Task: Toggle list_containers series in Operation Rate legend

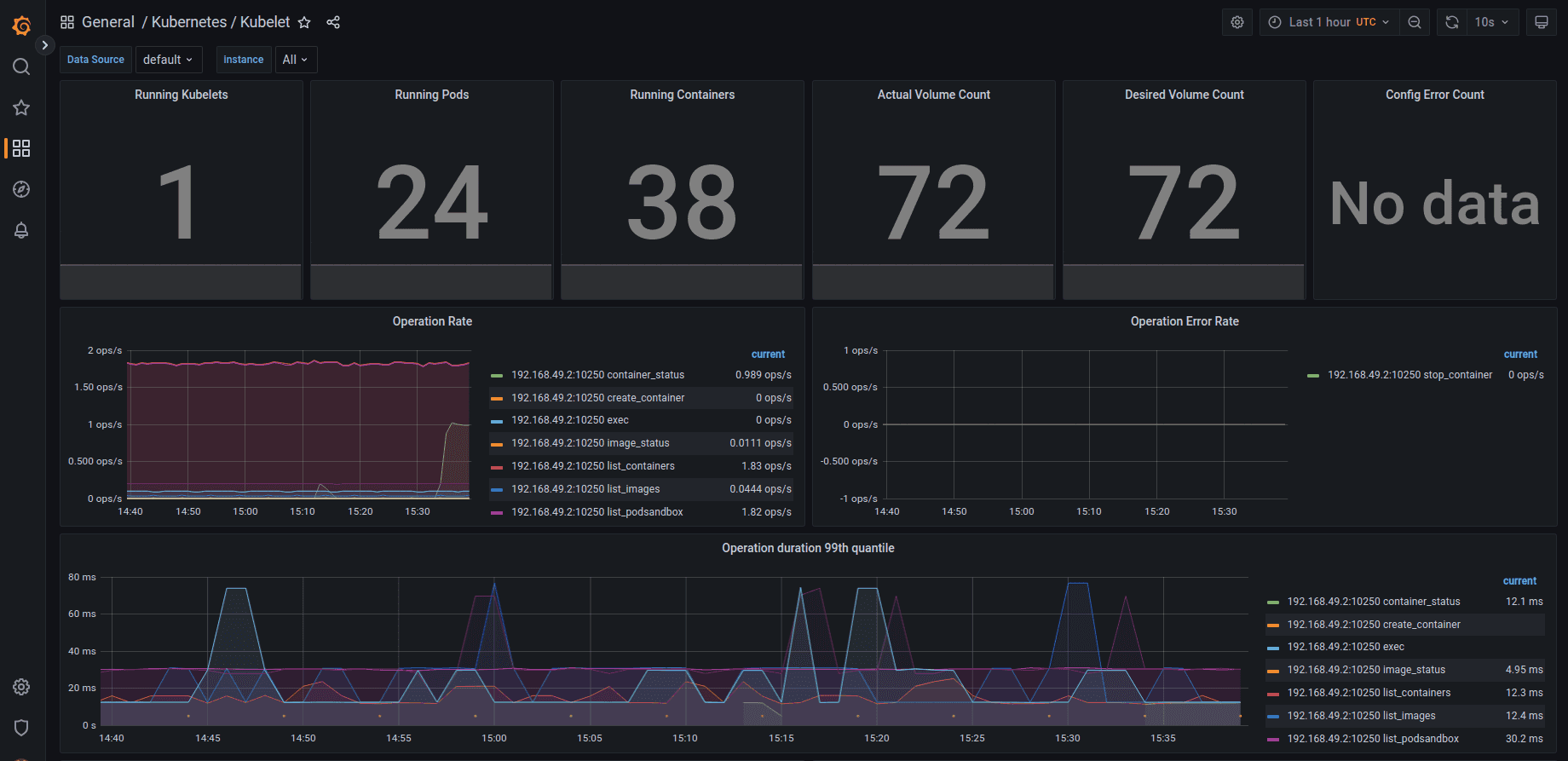Action: (593, 466)
